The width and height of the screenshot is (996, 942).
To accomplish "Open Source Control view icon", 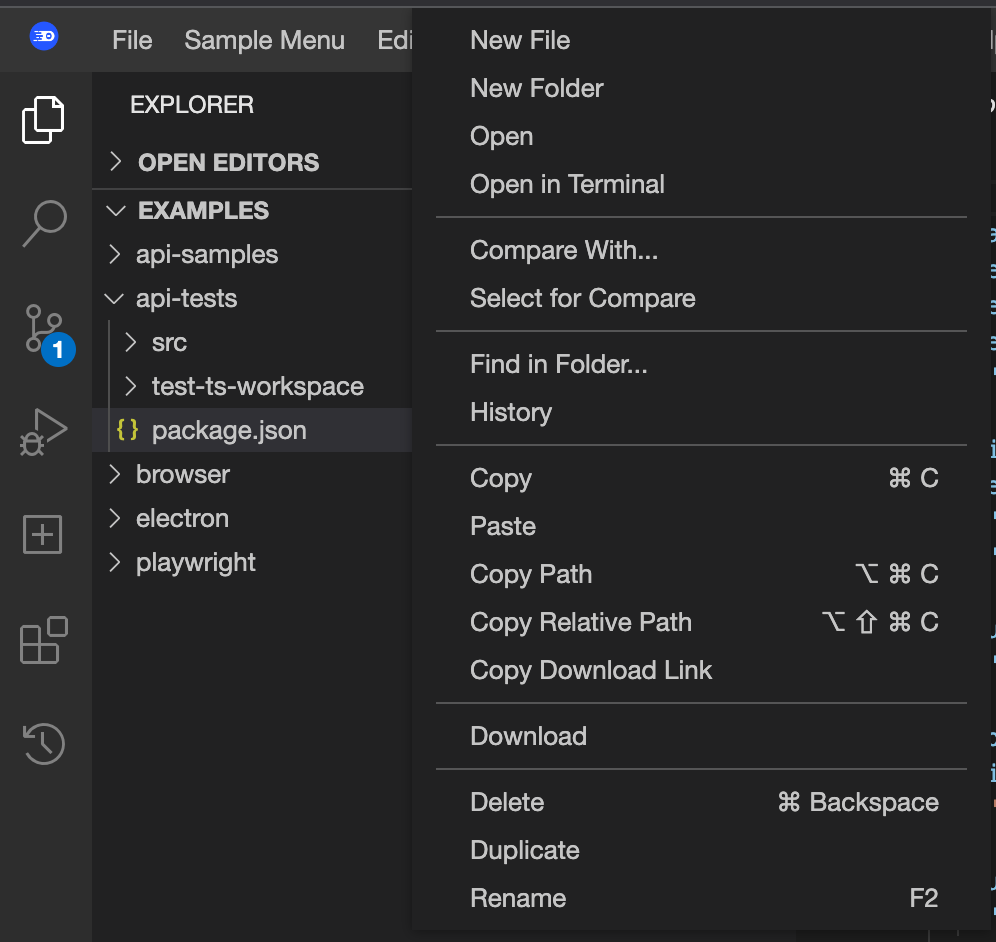I will coord(44,329).
